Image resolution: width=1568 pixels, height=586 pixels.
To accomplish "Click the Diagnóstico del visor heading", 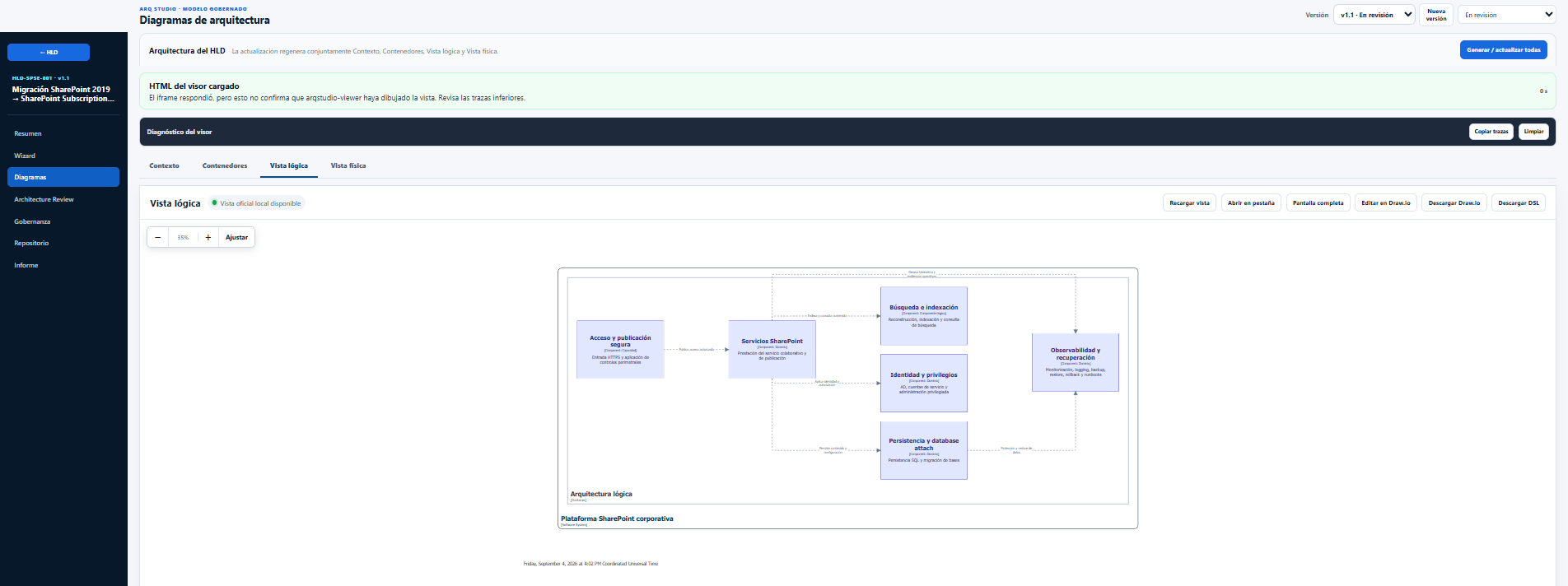I will coord(180,132).
